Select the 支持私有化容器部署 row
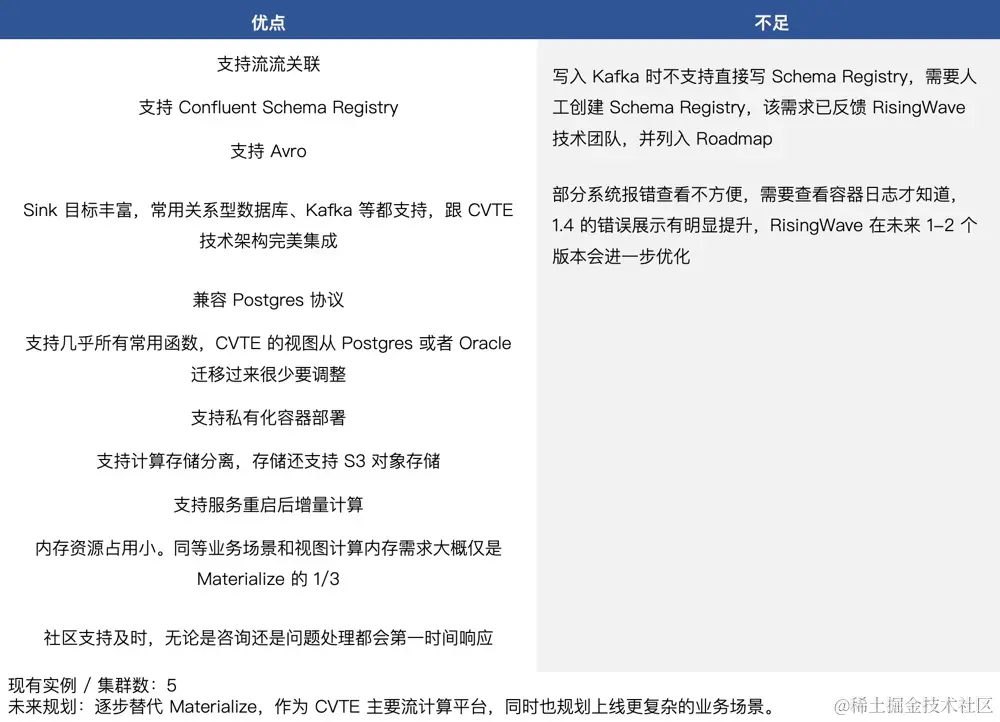Screen dimensions: 1000x722 [x=268, y=417]
